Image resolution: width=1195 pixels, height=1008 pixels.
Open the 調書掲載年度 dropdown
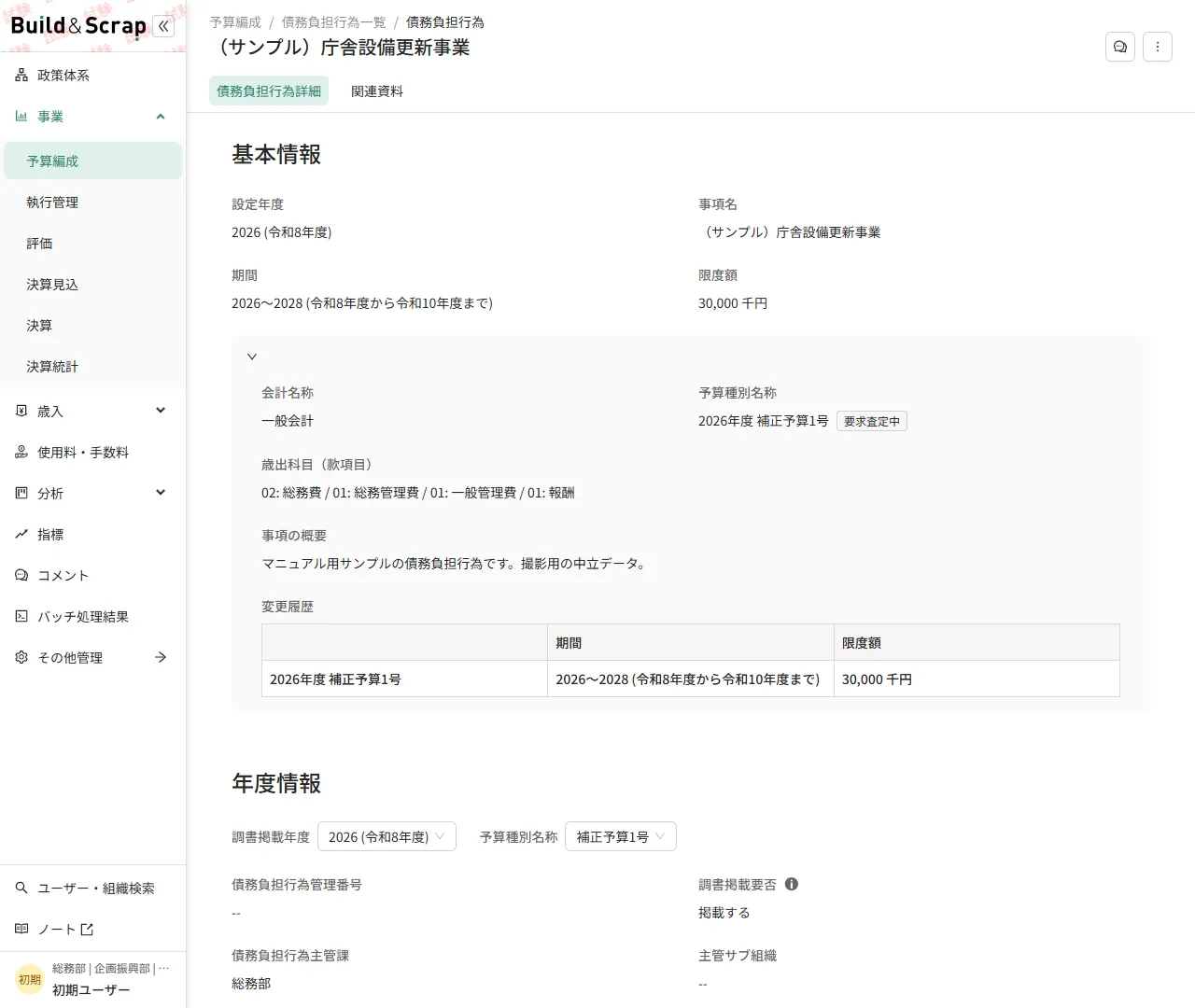click(x=387, y=836)
